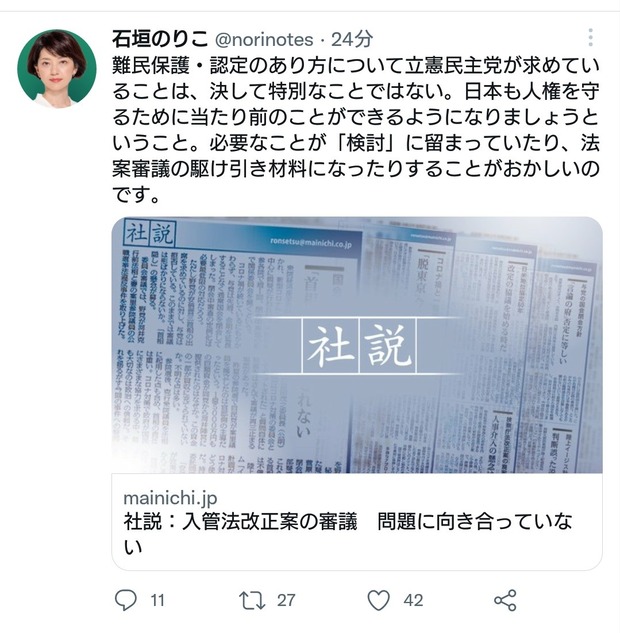Click the reply count 11

157,600
